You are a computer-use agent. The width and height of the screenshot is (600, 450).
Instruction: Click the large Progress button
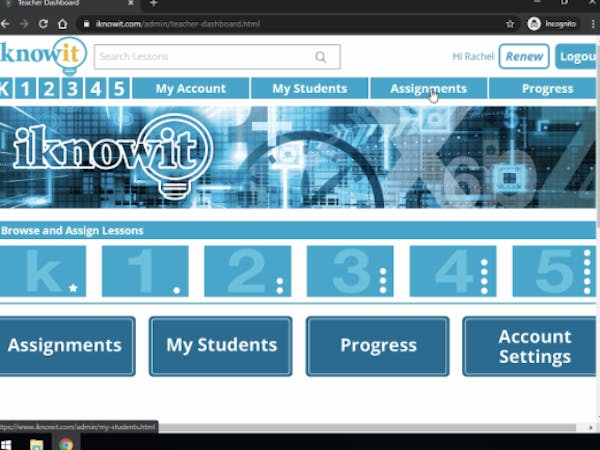pos(378,346)
